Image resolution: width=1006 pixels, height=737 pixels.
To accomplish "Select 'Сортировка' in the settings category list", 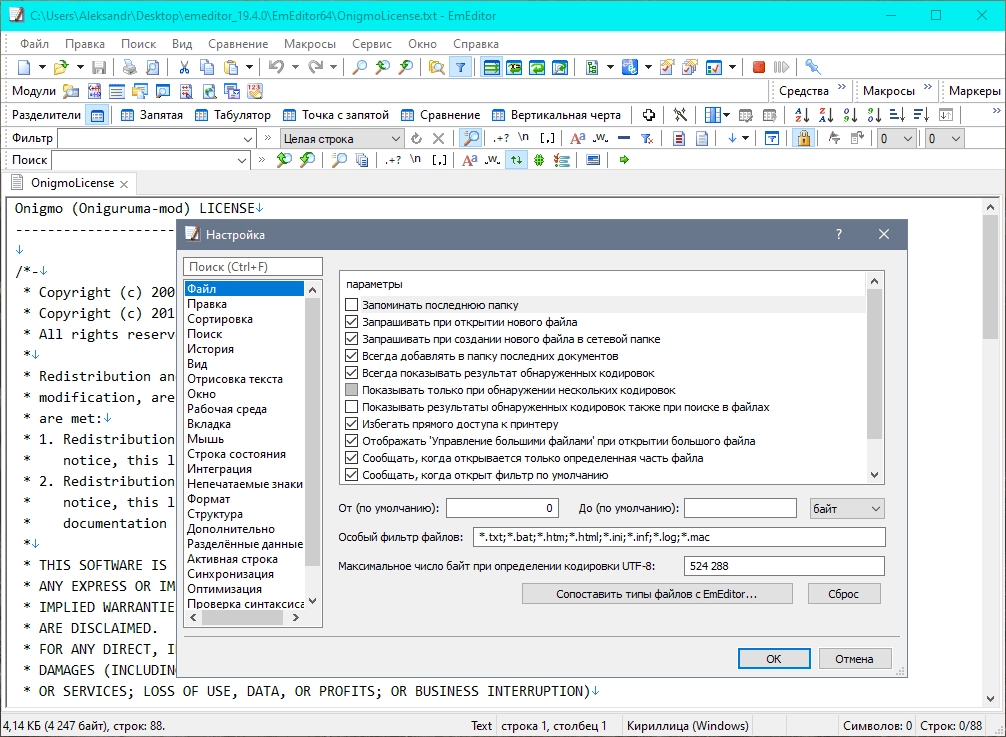I will coord(220,319).
